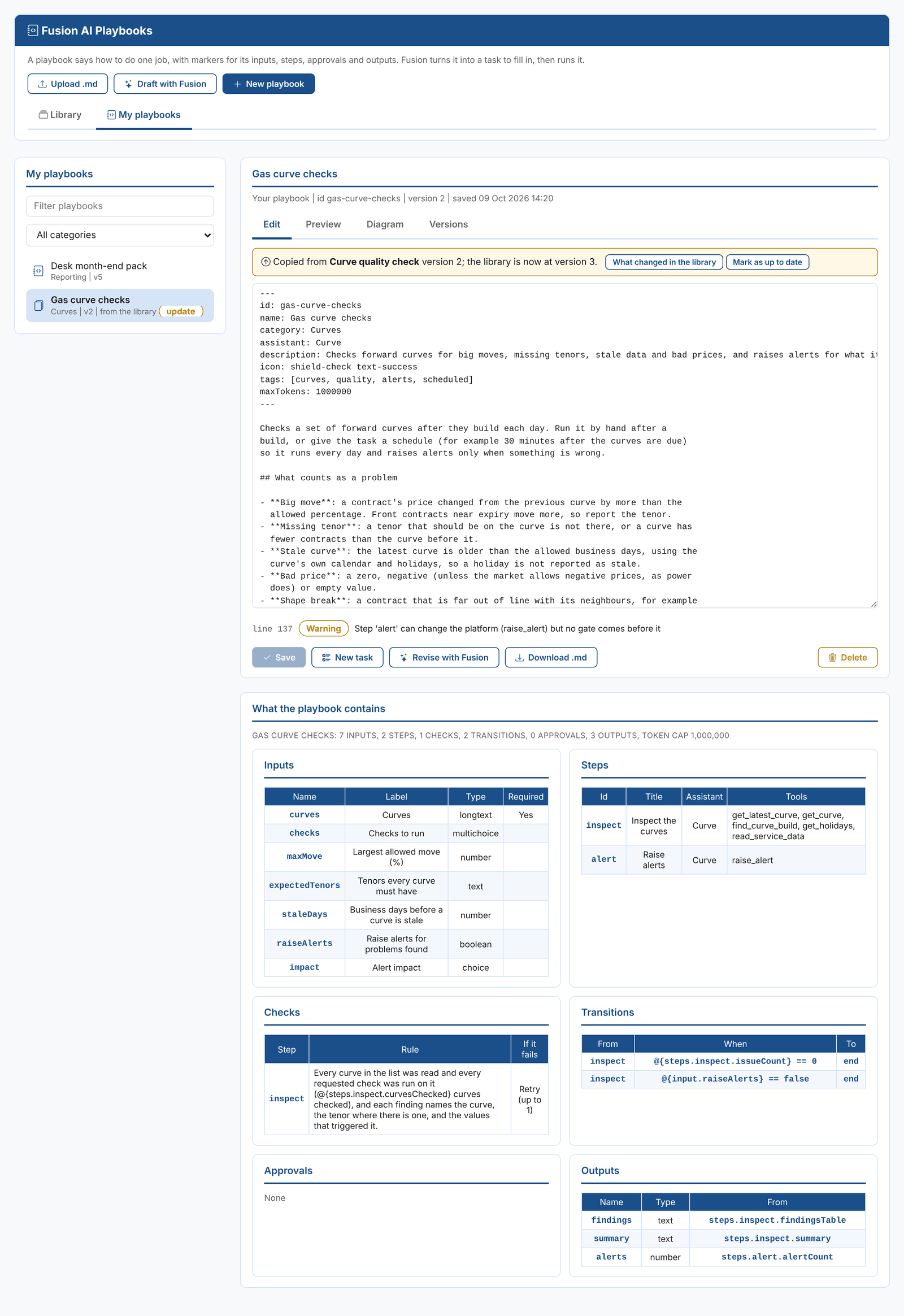Viewport: 904px width, 1316px height.
Task: Click the 'impact' input name
Action: point(304,967)
